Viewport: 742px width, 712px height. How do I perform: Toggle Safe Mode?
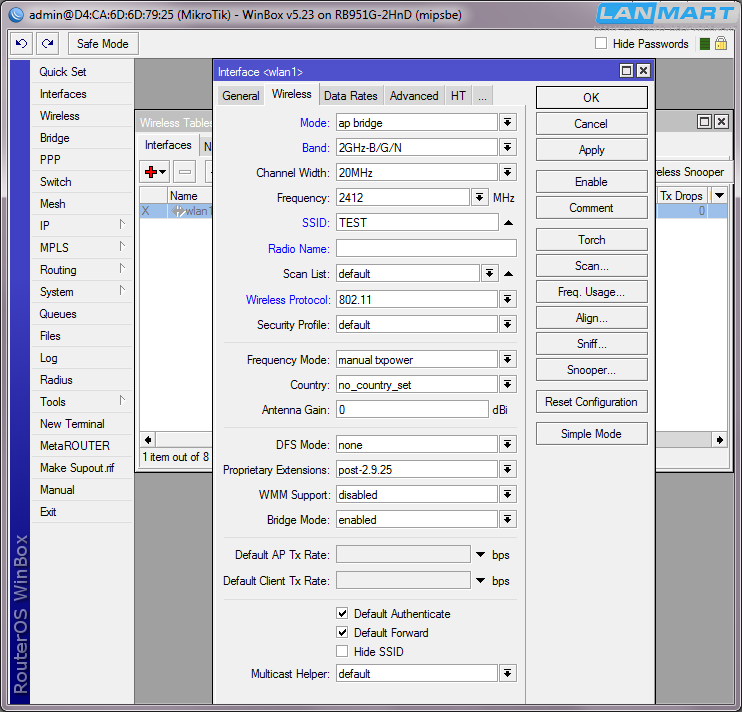point(103,44)
